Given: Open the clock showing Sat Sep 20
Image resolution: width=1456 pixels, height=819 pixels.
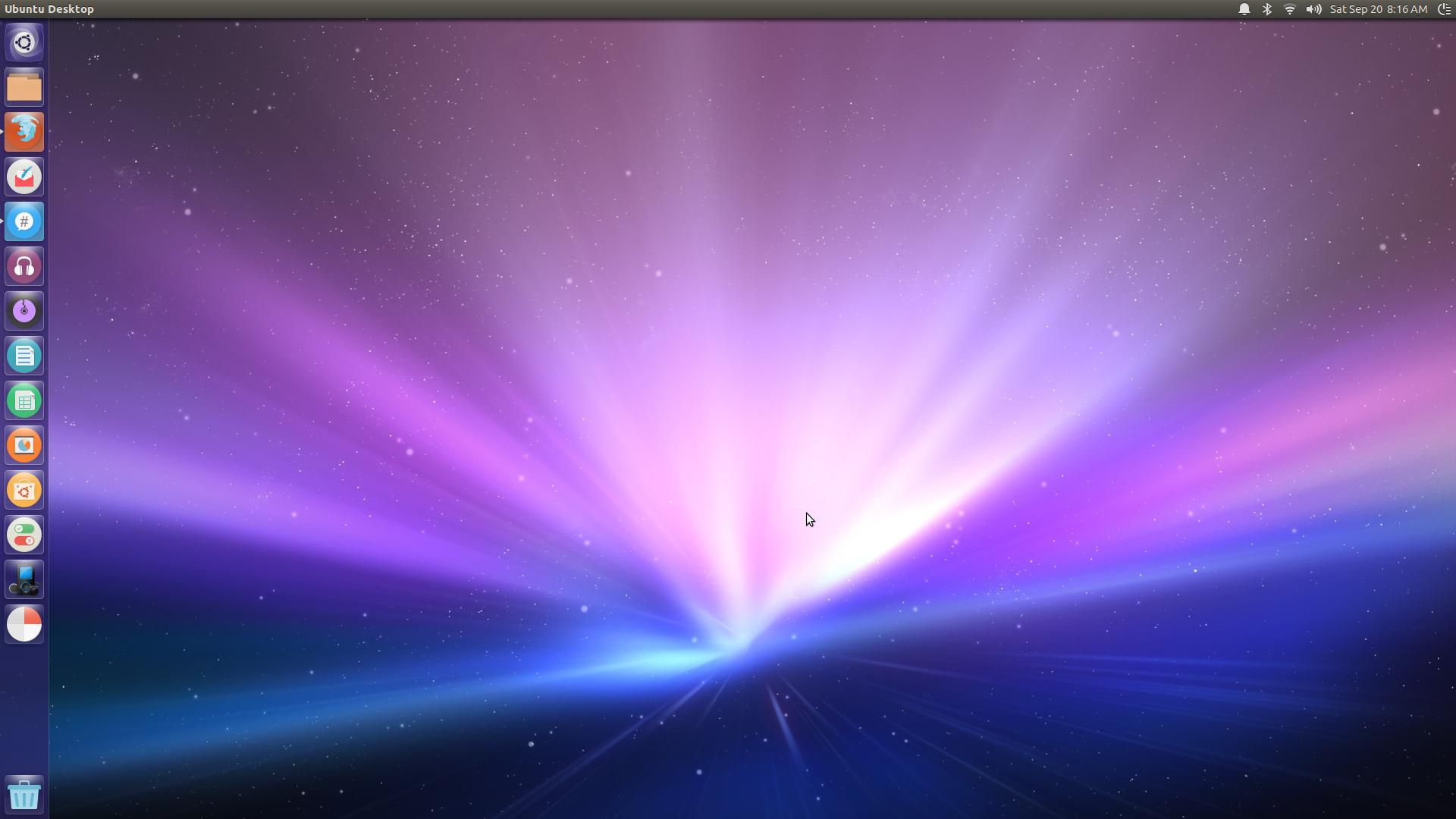Looking at the screenshot, I should pos(1379,9).
